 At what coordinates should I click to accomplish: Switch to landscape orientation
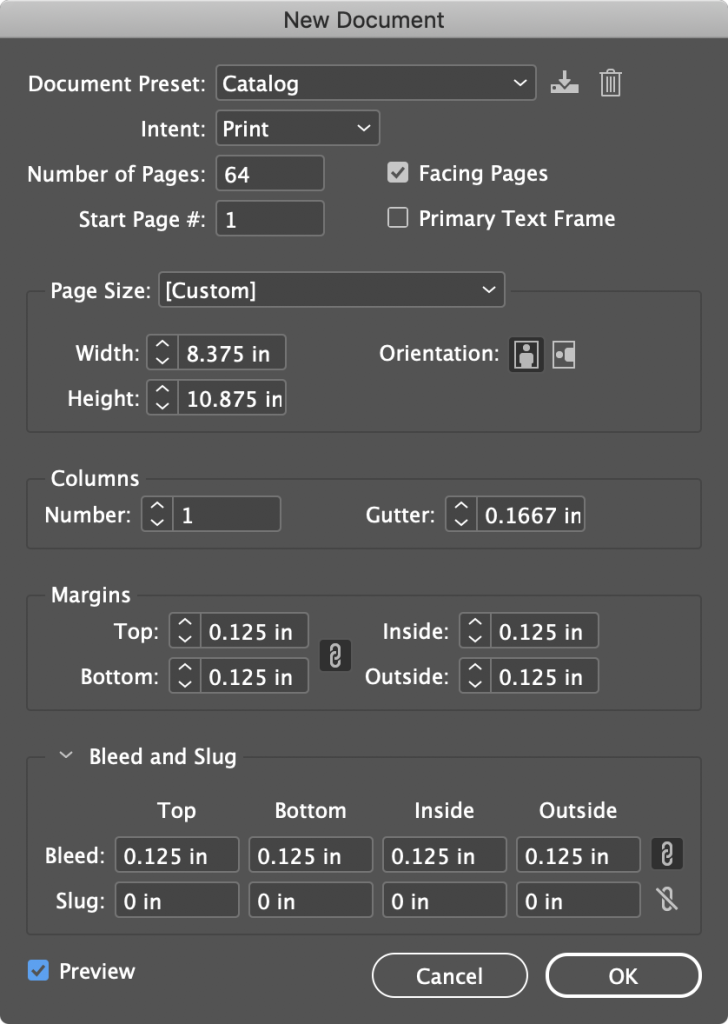562,353
